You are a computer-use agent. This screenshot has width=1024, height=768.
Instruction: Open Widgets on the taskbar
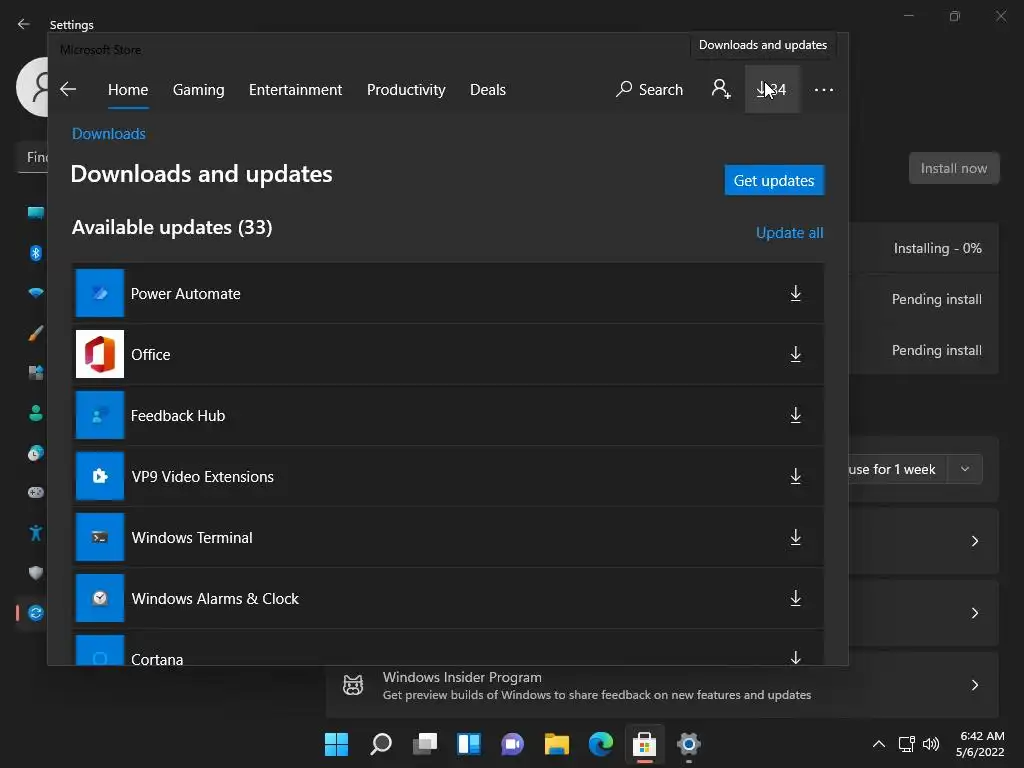(x=469, y=744)
